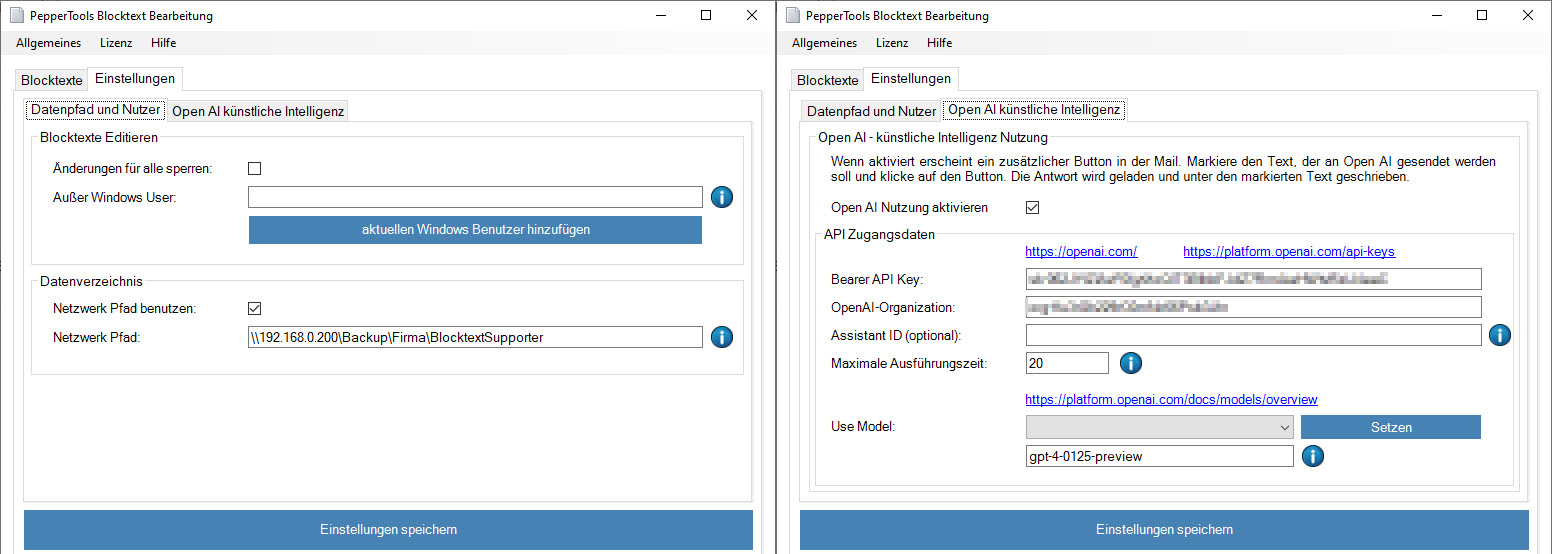Open Hilfe menu in left window
Screen dimensions: 1552x554
(x=164, y=43)
